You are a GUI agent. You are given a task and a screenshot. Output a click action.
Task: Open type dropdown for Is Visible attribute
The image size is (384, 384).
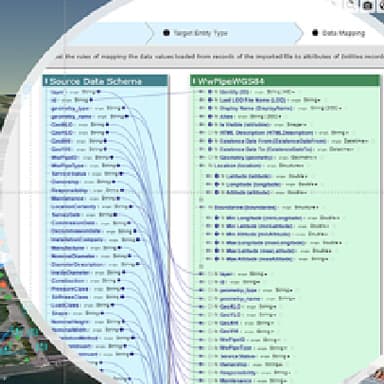[x=296, y=124]
